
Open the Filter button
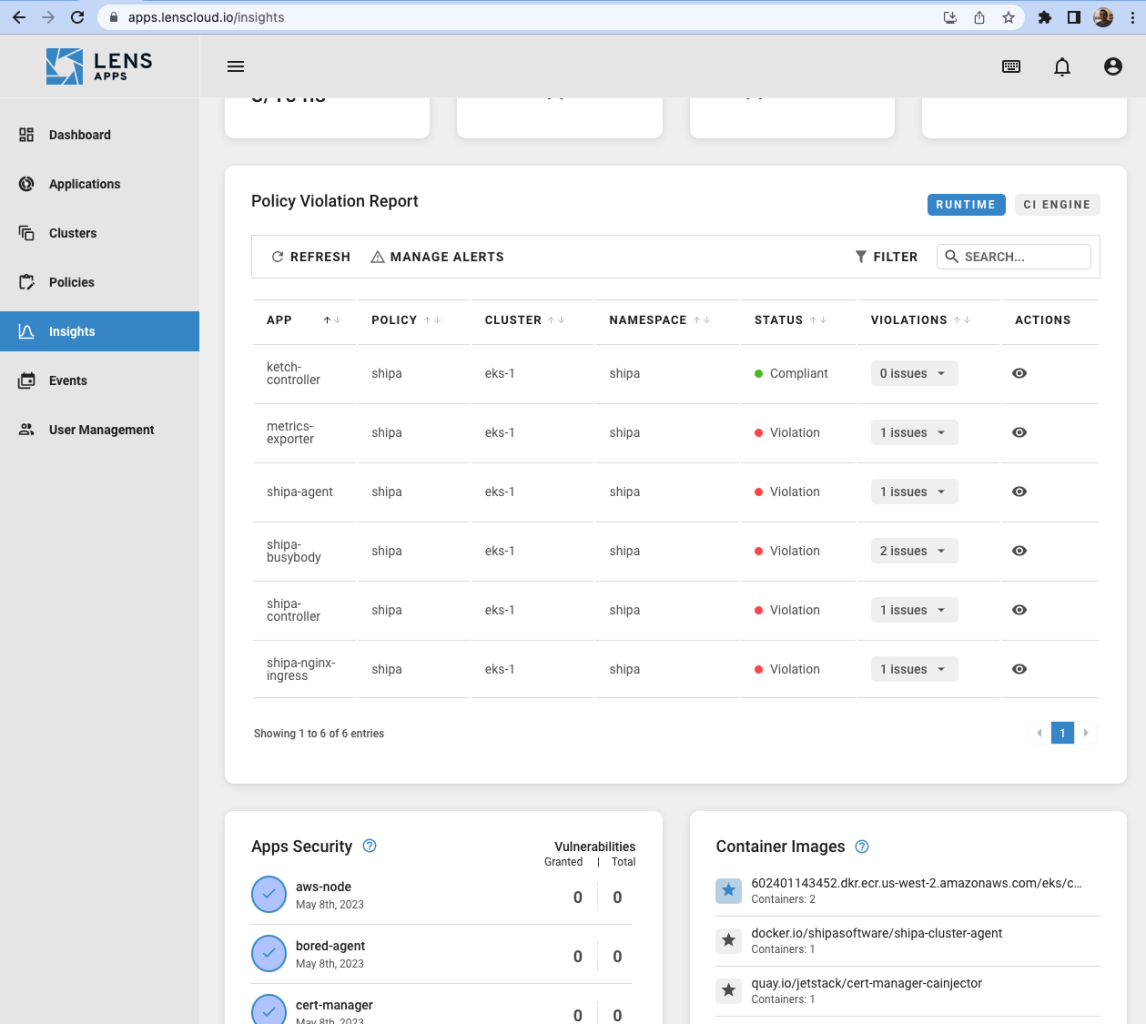click(886, 257)
